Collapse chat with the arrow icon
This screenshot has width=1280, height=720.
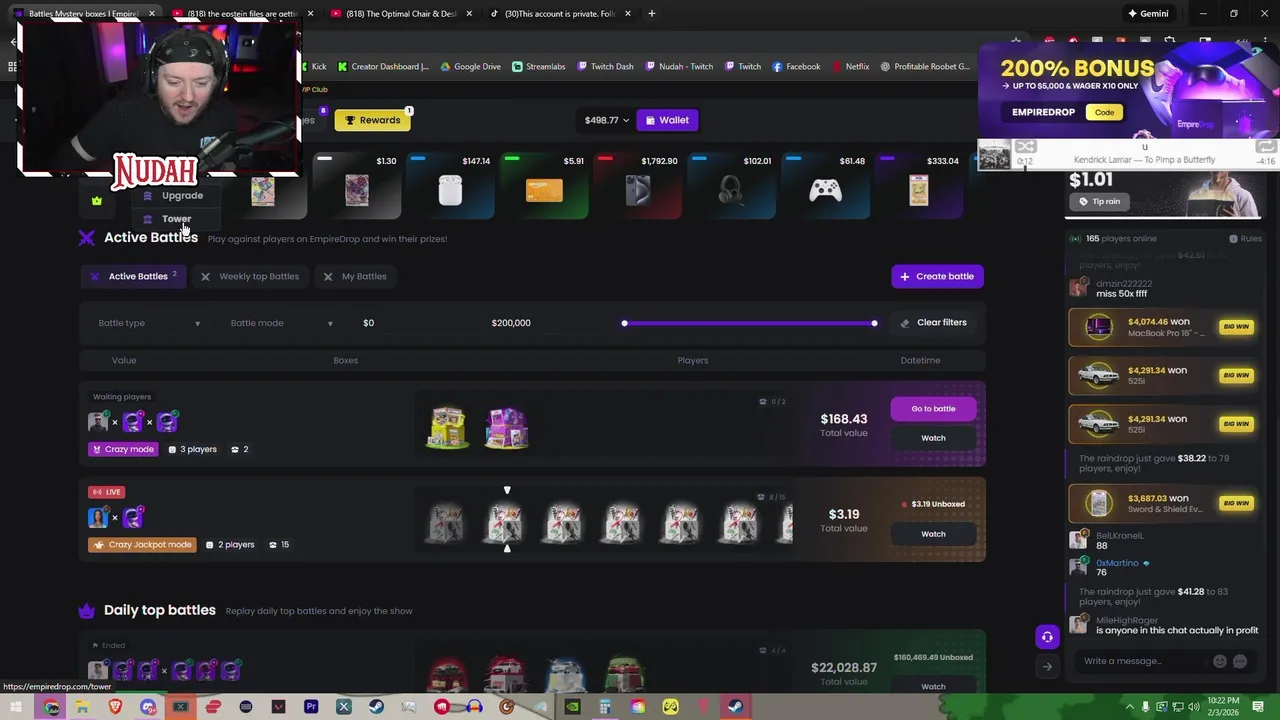pos(1047,667)
